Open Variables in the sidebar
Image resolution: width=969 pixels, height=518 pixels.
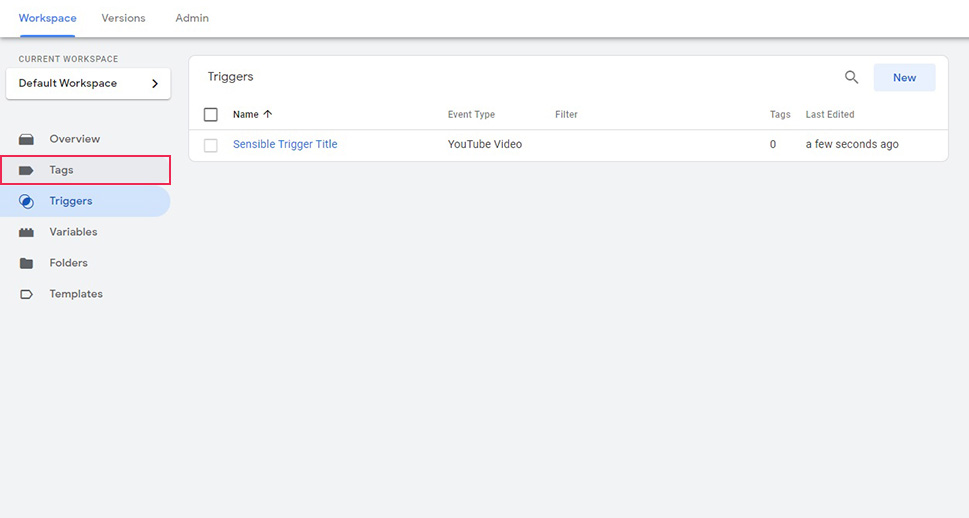[85, 232]
